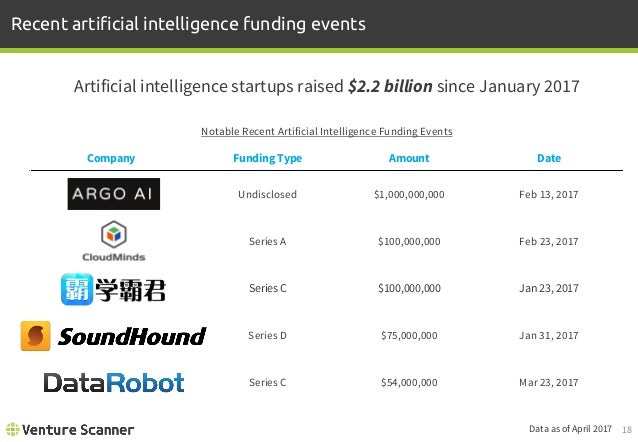The image size is (638, 442).
Task: Click the blue Xueba Jun logo
Action: tap(76, 289)
